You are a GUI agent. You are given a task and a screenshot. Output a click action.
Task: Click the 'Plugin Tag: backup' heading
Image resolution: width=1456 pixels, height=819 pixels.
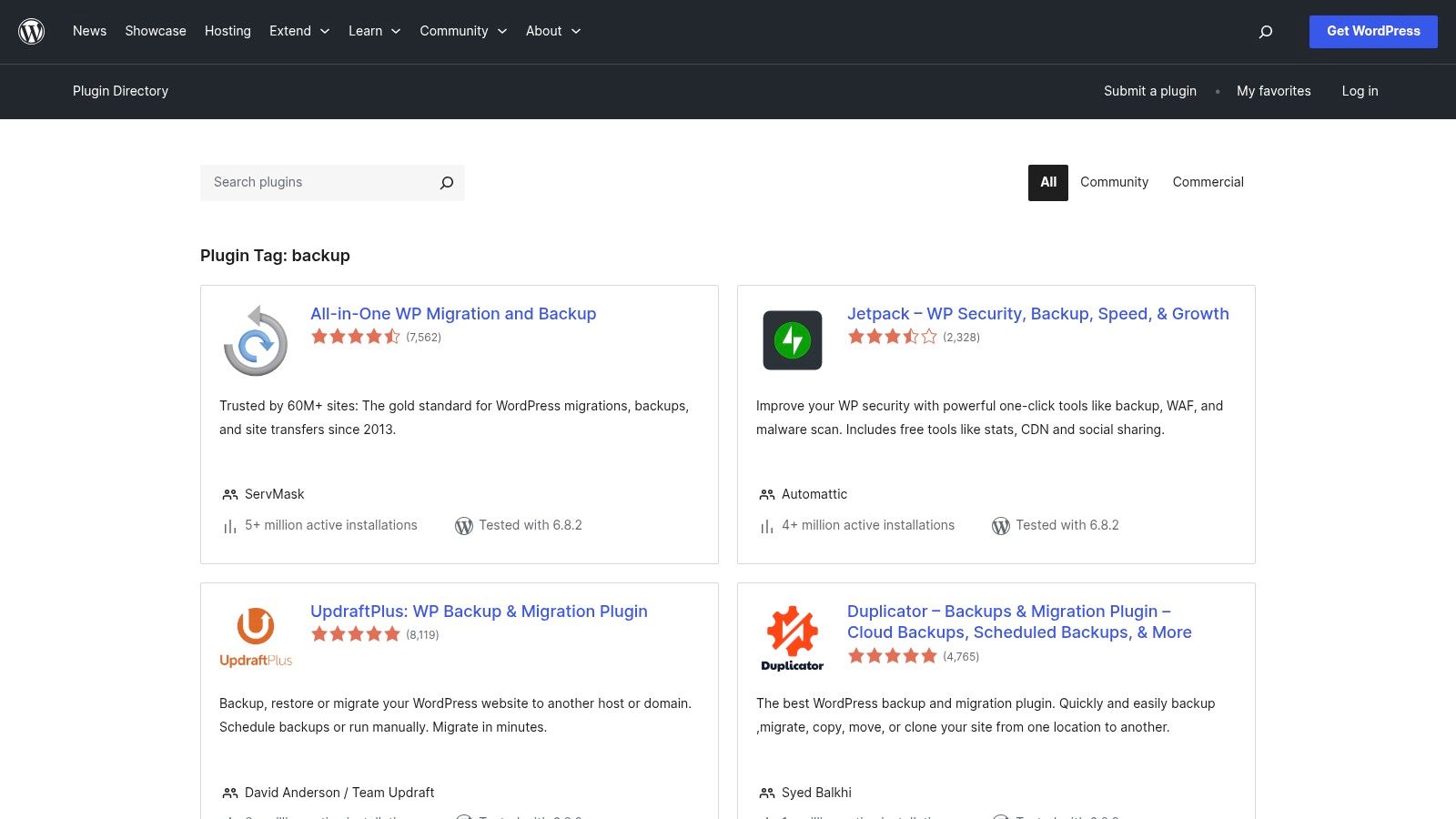[275, 256]
